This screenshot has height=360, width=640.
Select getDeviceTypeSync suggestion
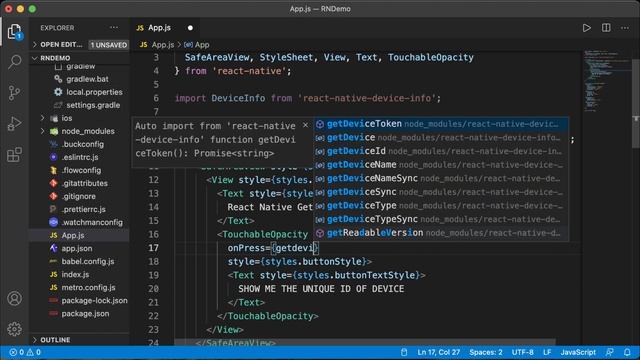click(441, 219)
